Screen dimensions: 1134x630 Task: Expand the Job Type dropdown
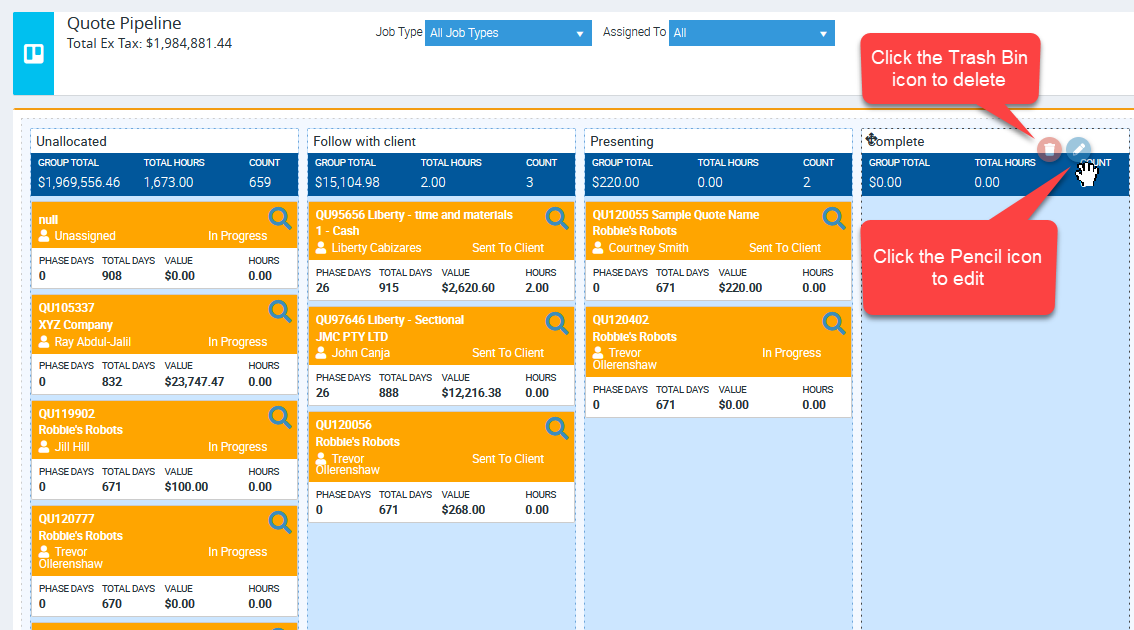(507, 33)
